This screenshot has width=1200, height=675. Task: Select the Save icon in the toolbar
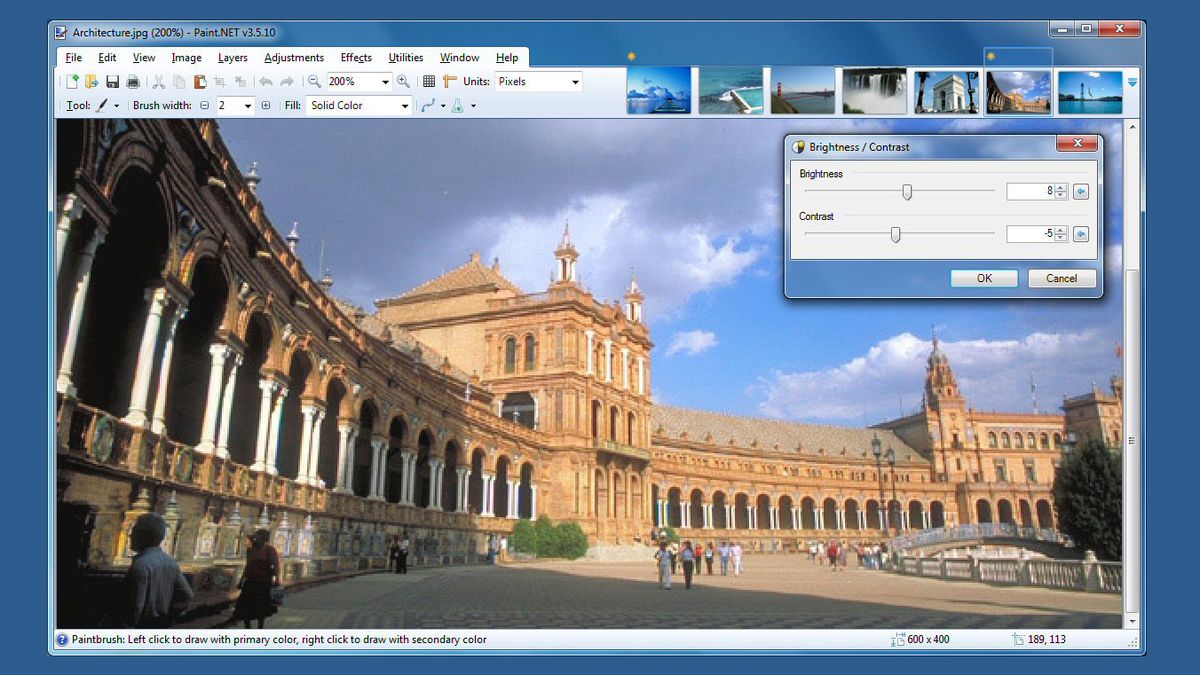[x=112, y=81]
